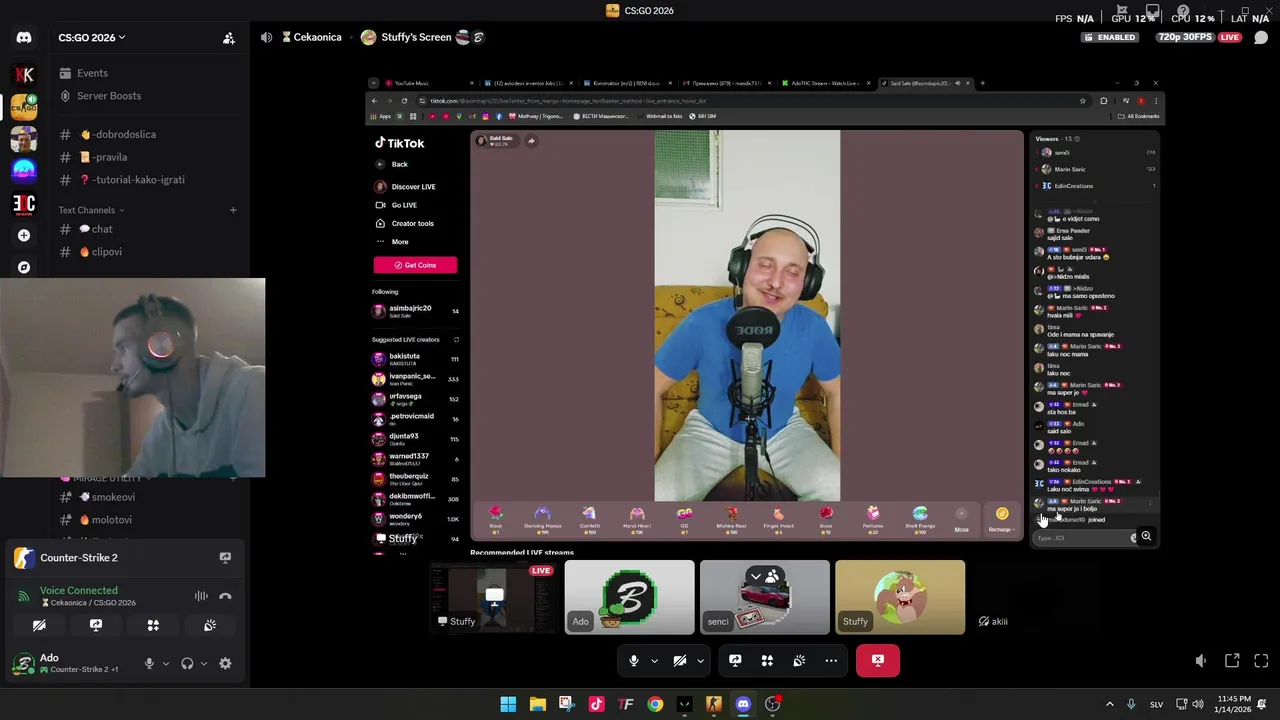Open activities in call control bar

coord(767,660)
